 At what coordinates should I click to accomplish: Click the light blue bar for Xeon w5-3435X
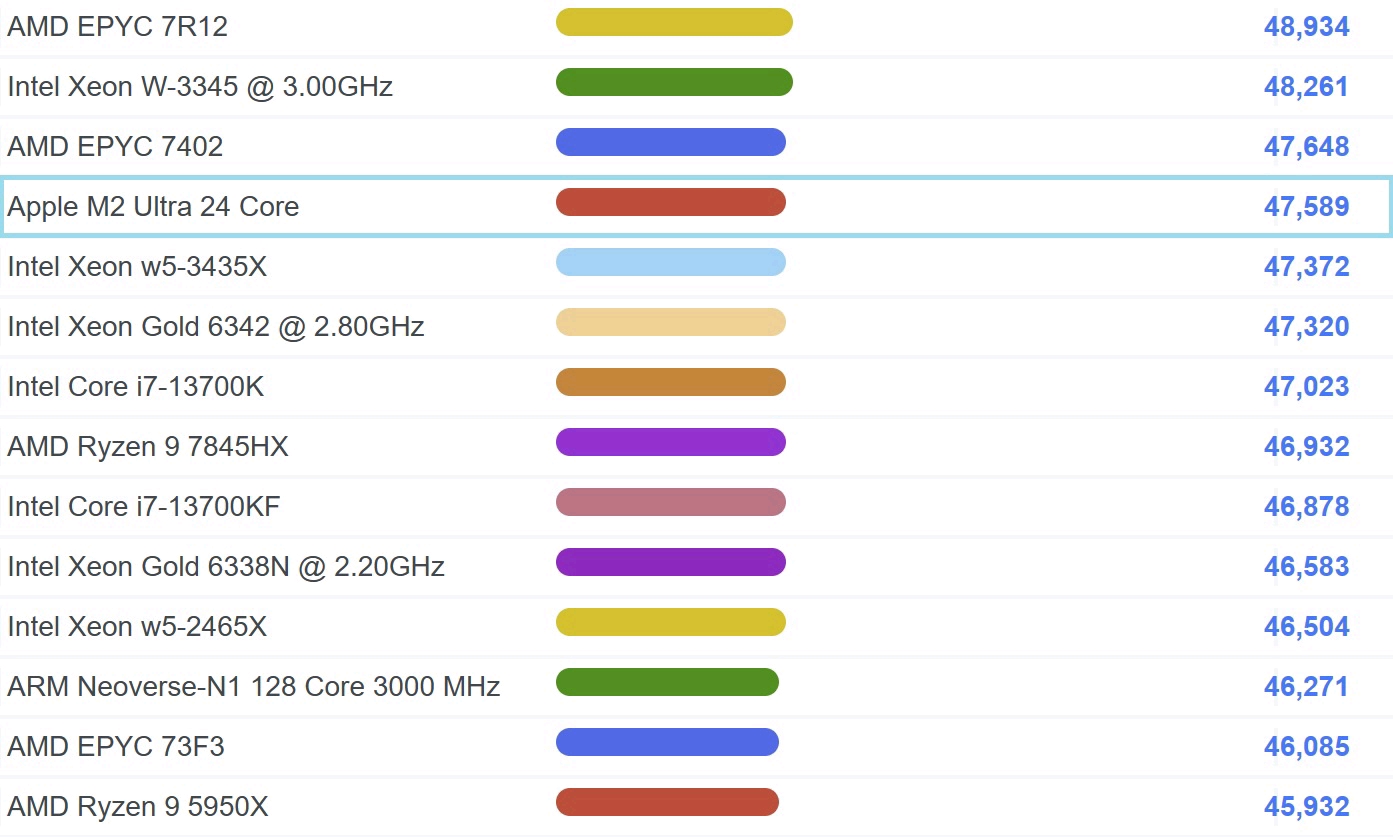click(671, 262)
